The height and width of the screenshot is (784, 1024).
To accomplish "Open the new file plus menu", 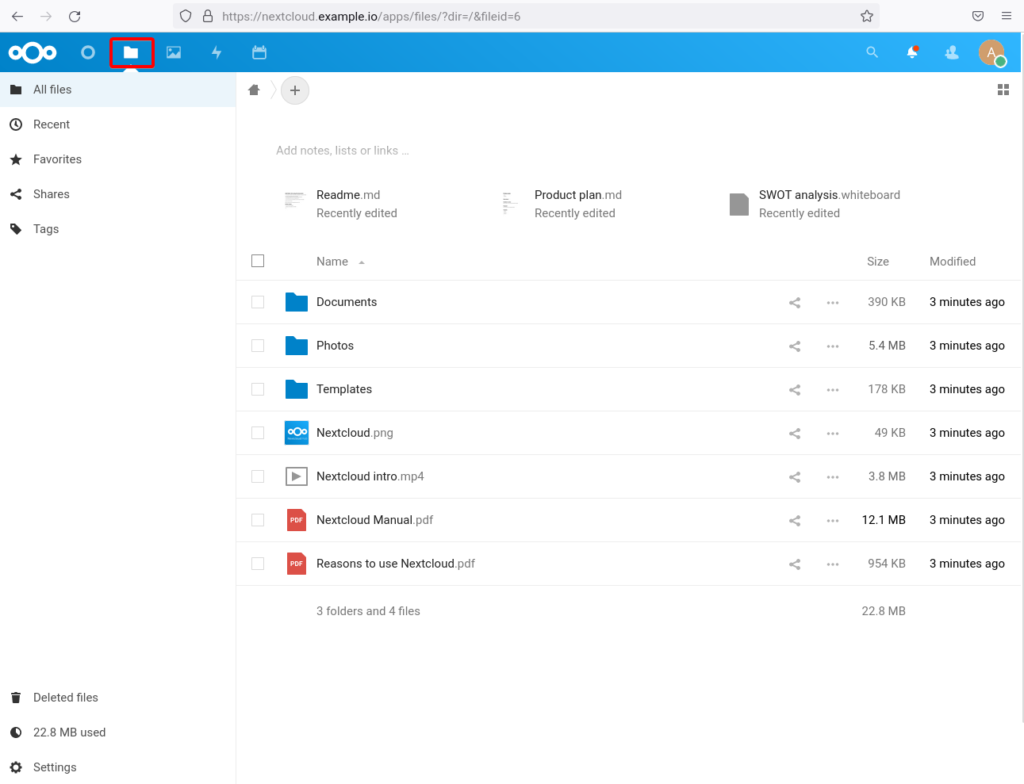I will click(x=295, y=89).
